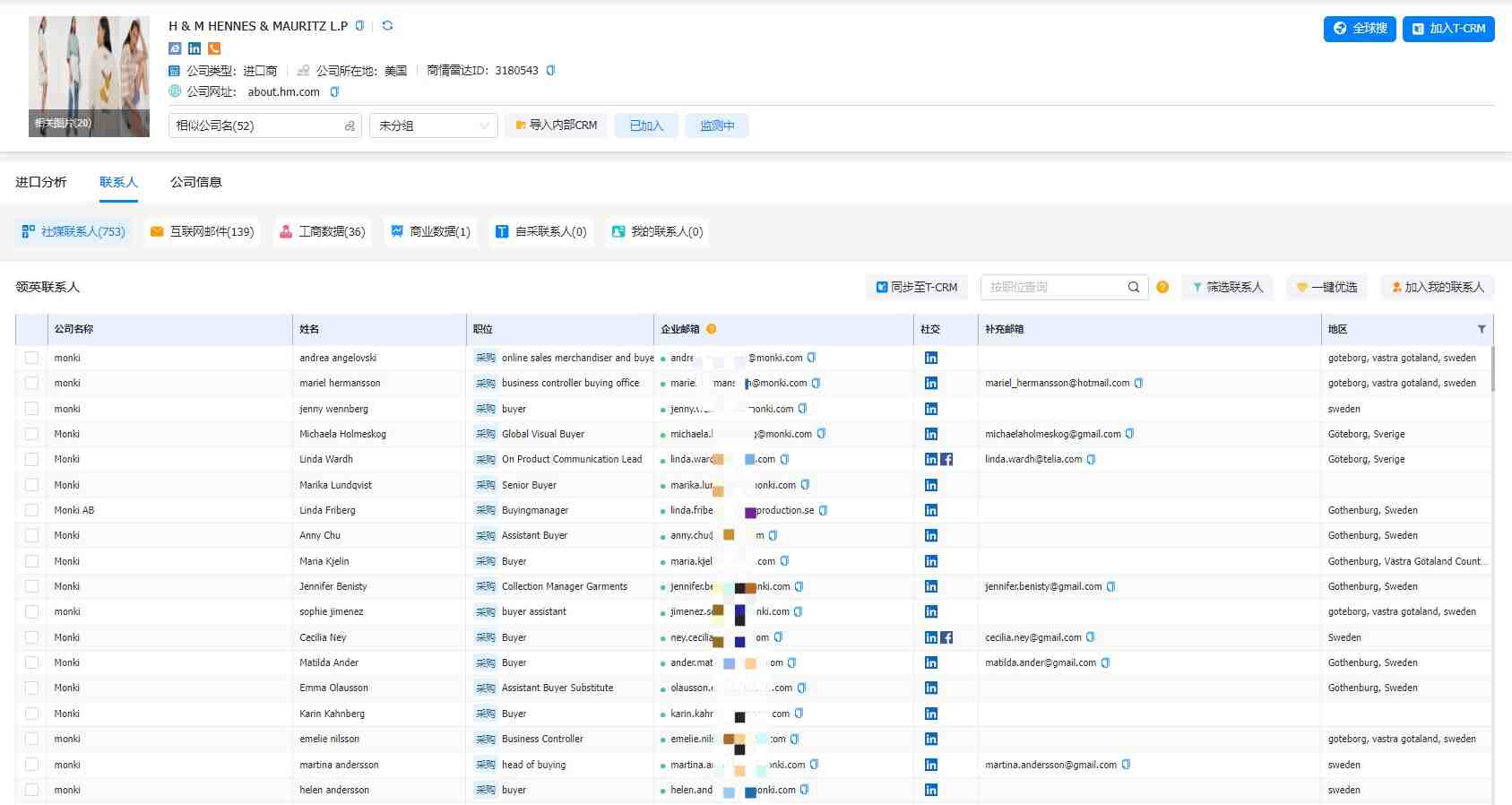Select the 社媒联系人(753) tab
Image resolution: width=1512 pixels, height=805 pixels.
[x=73, y=231]
